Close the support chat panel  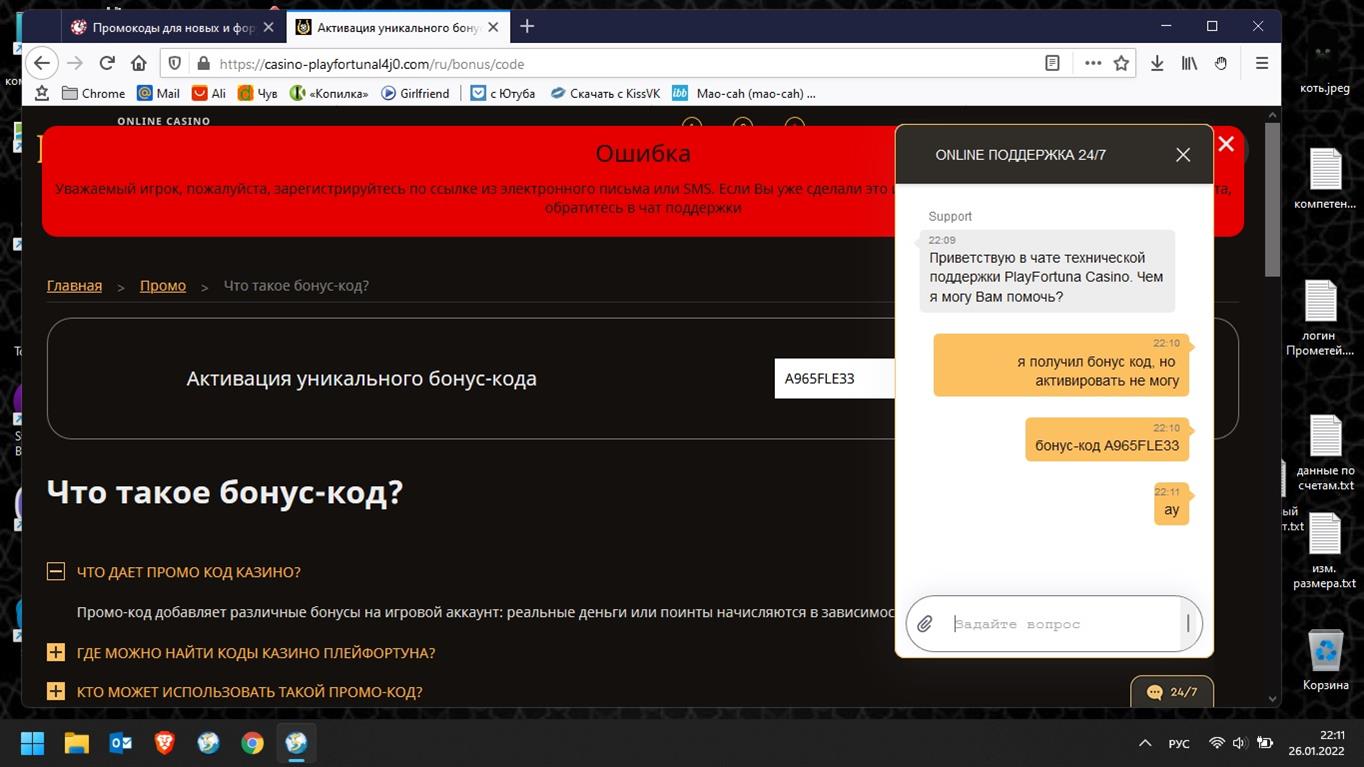click(1183, 155)
